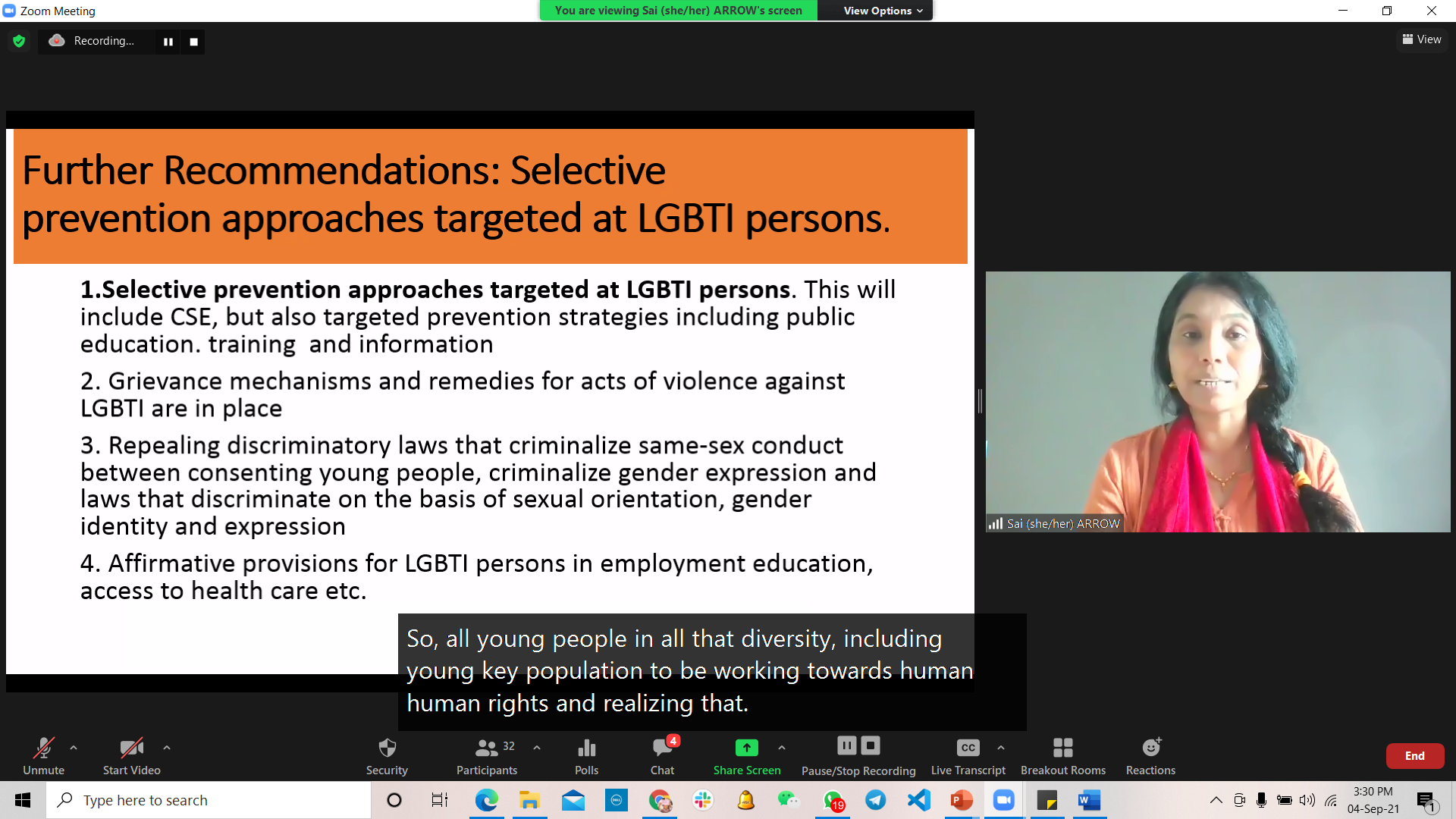
Task: Click the red End meeting button
Action: (x=1414, y=756)
